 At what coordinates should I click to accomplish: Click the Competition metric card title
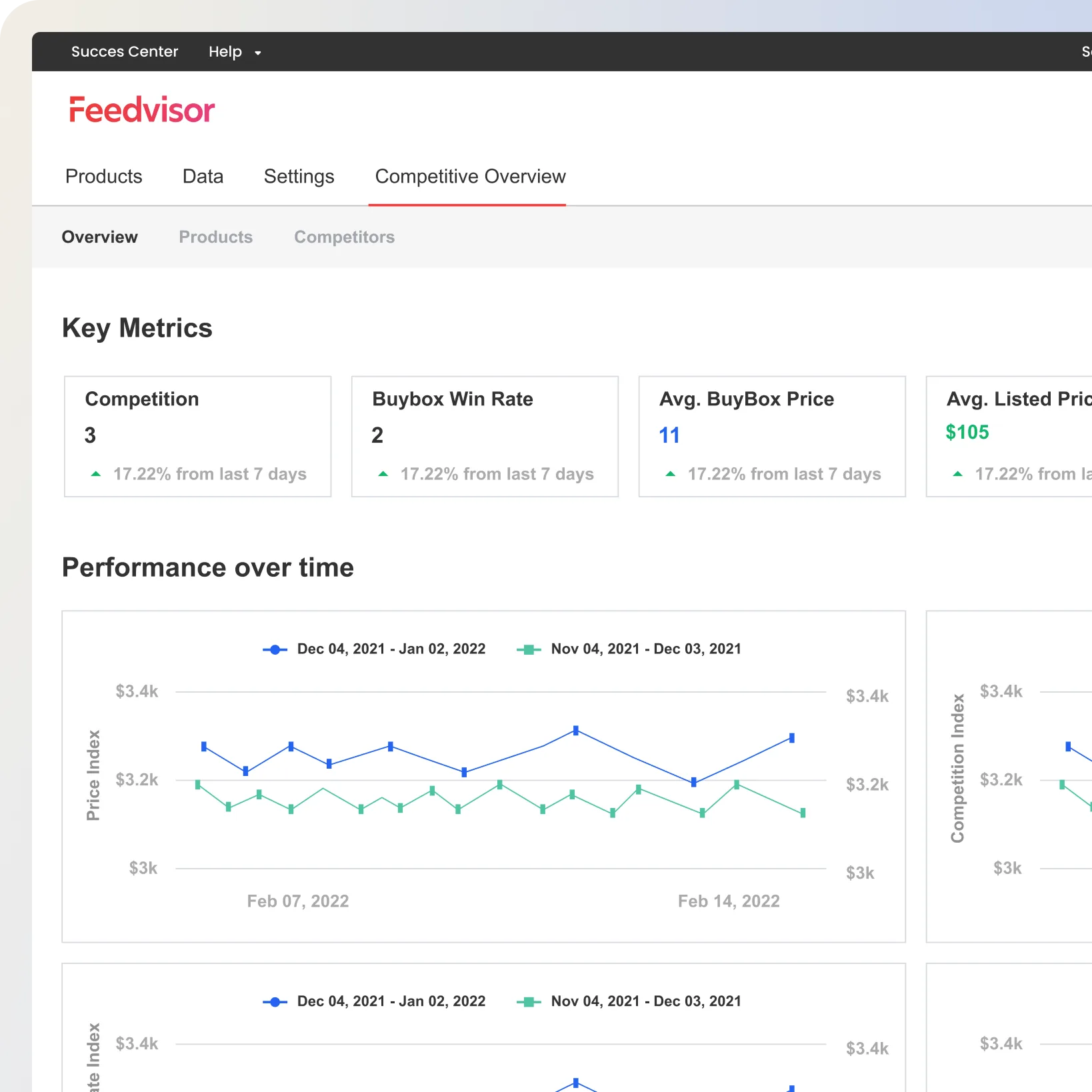pos(142,399)
